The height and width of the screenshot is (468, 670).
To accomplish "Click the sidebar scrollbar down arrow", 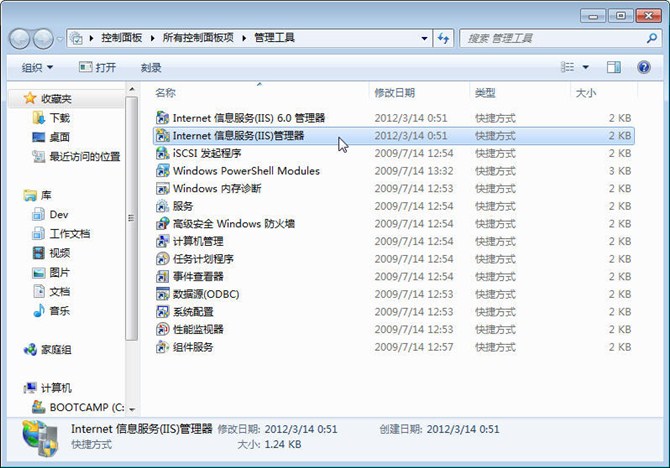I will 132,409.
